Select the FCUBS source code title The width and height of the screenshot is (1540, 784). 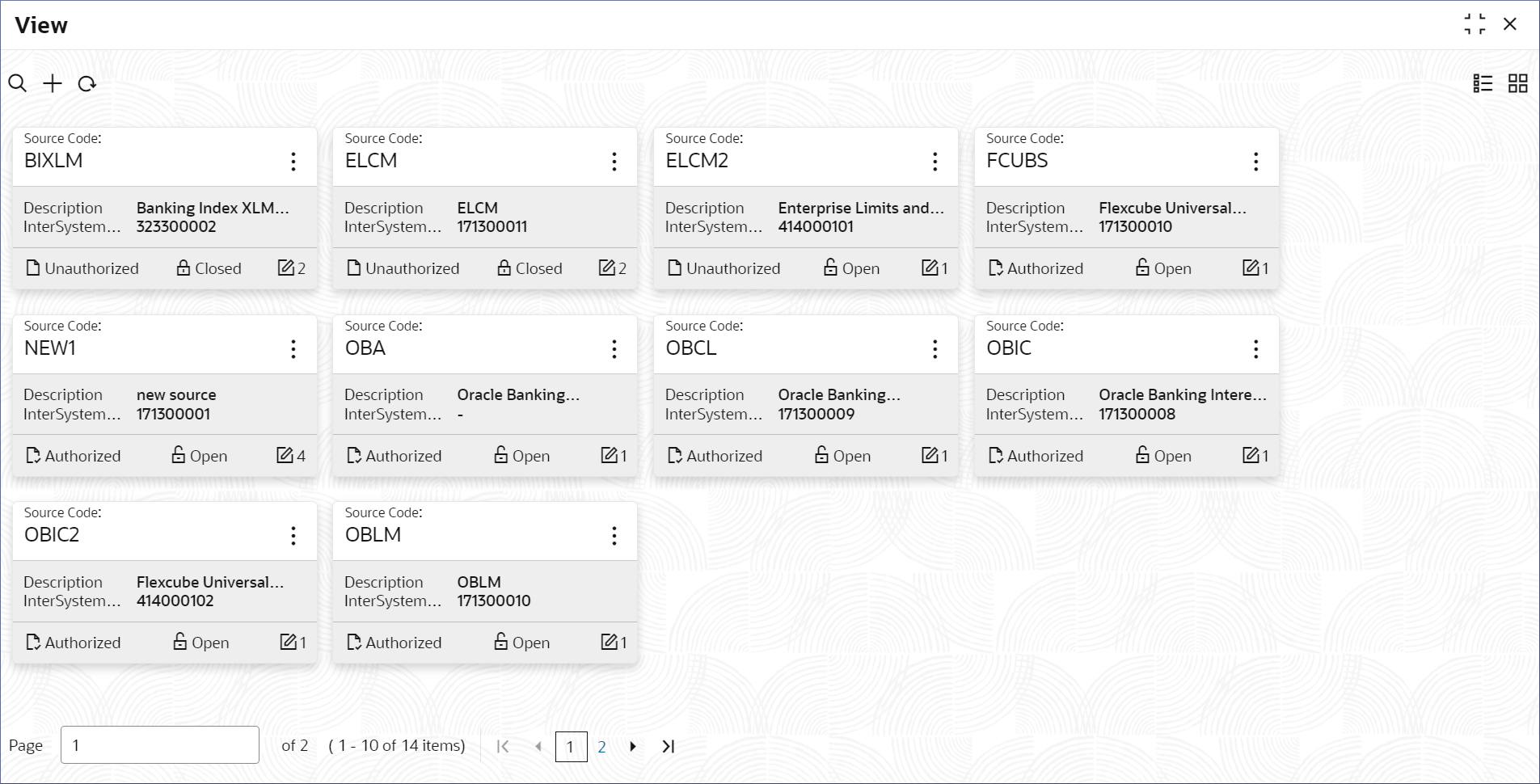click(x=1017, y=160)
